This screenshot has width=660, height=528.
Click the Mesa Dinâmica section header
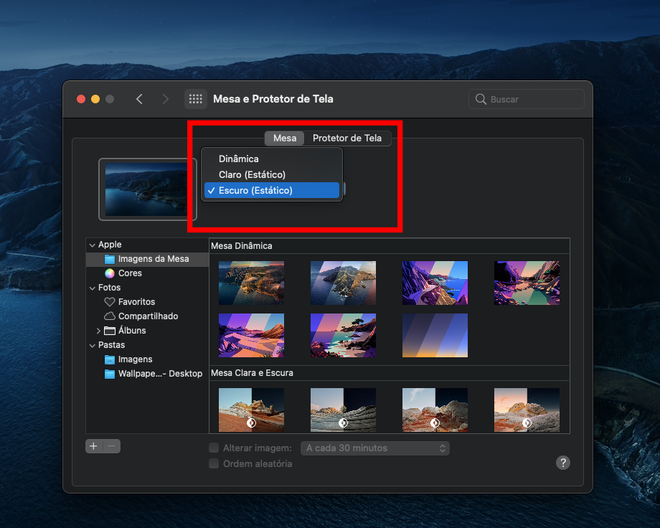pyautogui.click(x=242, y=246)
